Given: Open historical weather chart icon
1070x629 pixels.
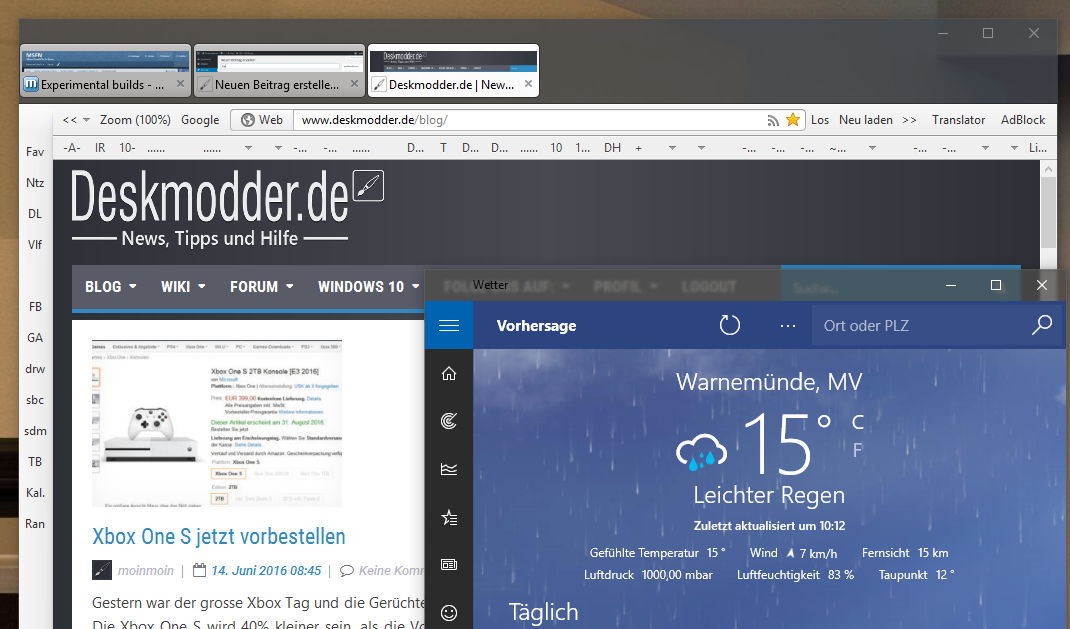Looking at the screenshot, I should click(449, 469).
